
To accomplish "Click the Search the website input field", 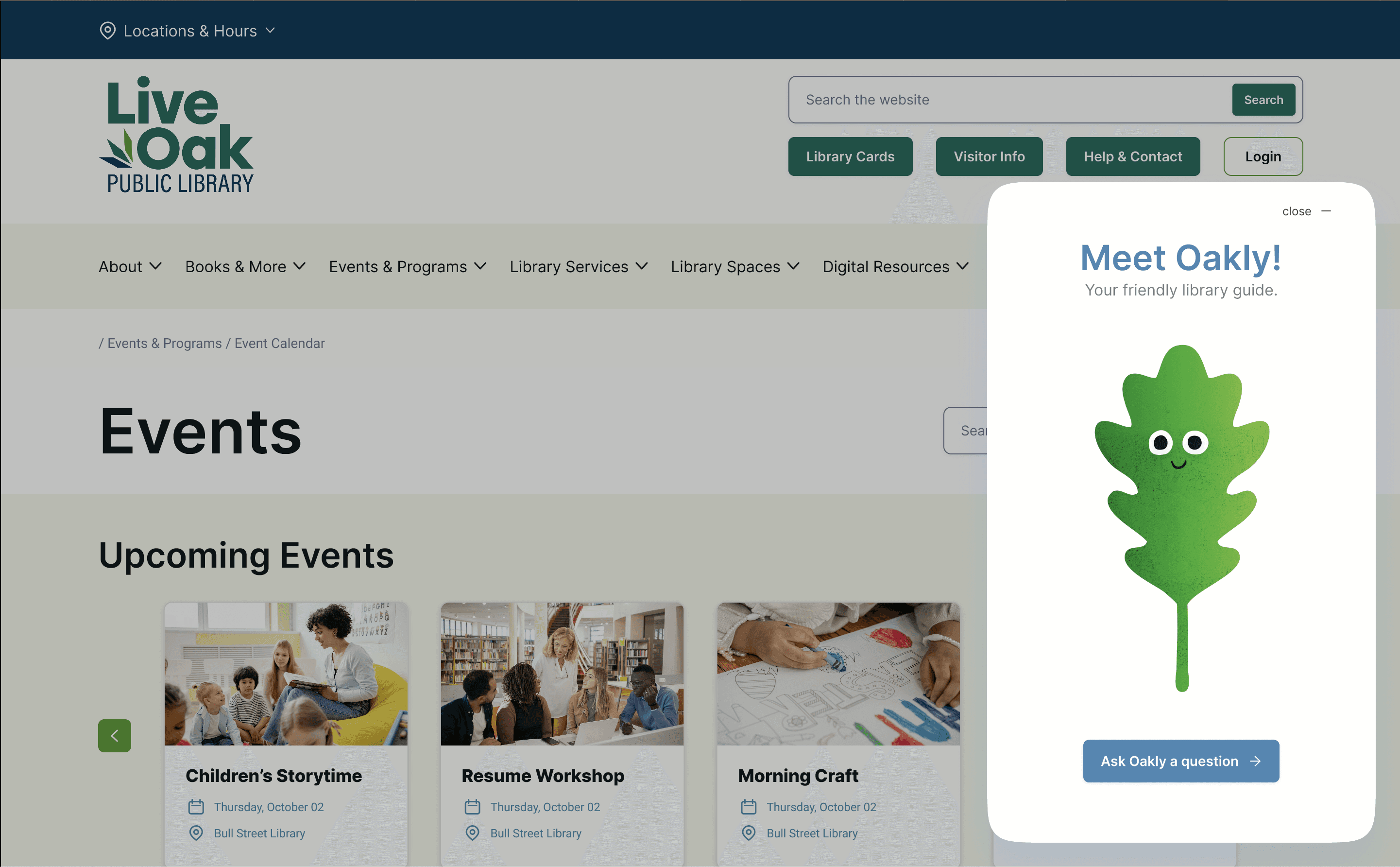I will [1008, 100].
